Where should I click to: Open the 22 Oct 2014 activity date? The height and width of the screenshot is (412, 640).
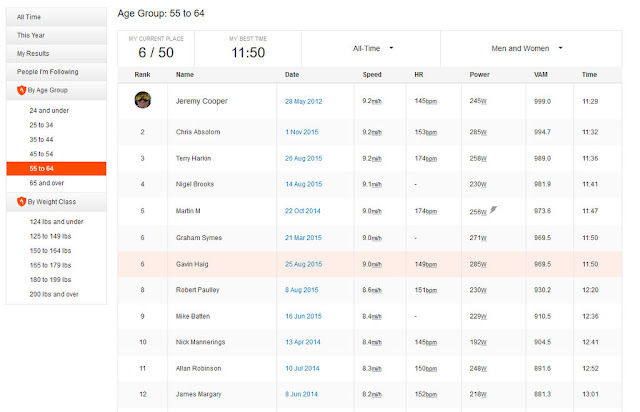302,211
